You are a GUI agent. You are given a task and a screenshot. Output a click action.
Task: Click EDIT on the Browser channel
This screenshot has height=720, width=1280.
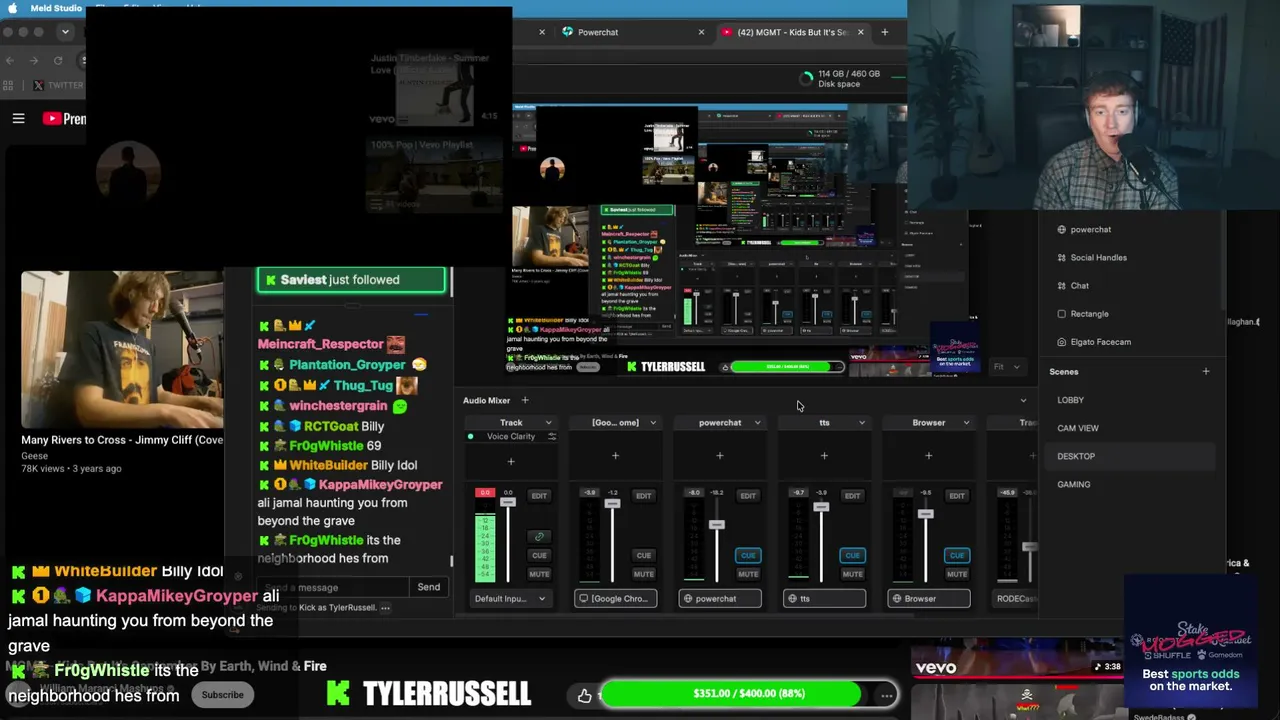point(957,496)
